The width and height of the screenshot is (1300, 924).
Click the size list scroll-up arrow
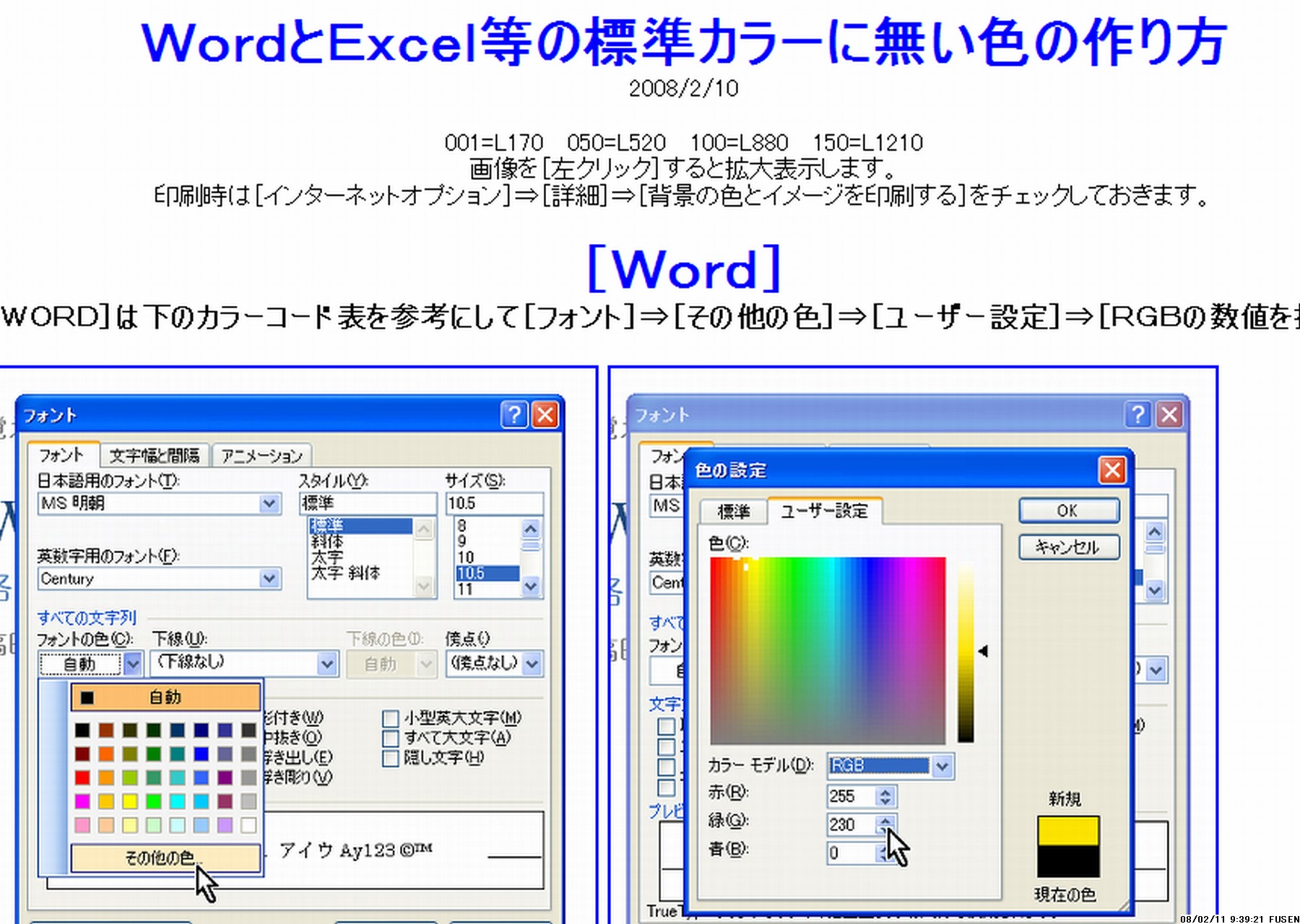(x=531, y=528)
